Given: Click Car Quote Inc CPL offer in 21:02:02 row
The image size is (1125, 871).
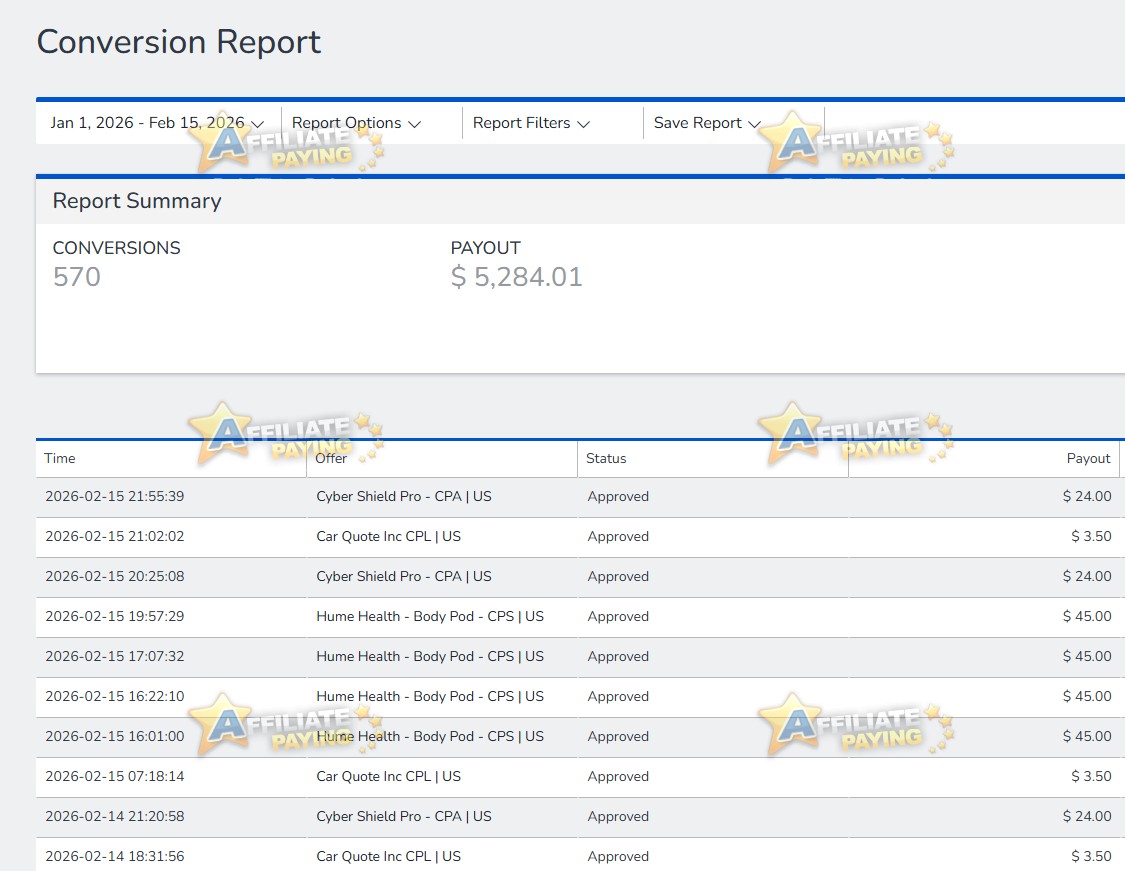Looking at the screenshot, I should click(389, 536).
